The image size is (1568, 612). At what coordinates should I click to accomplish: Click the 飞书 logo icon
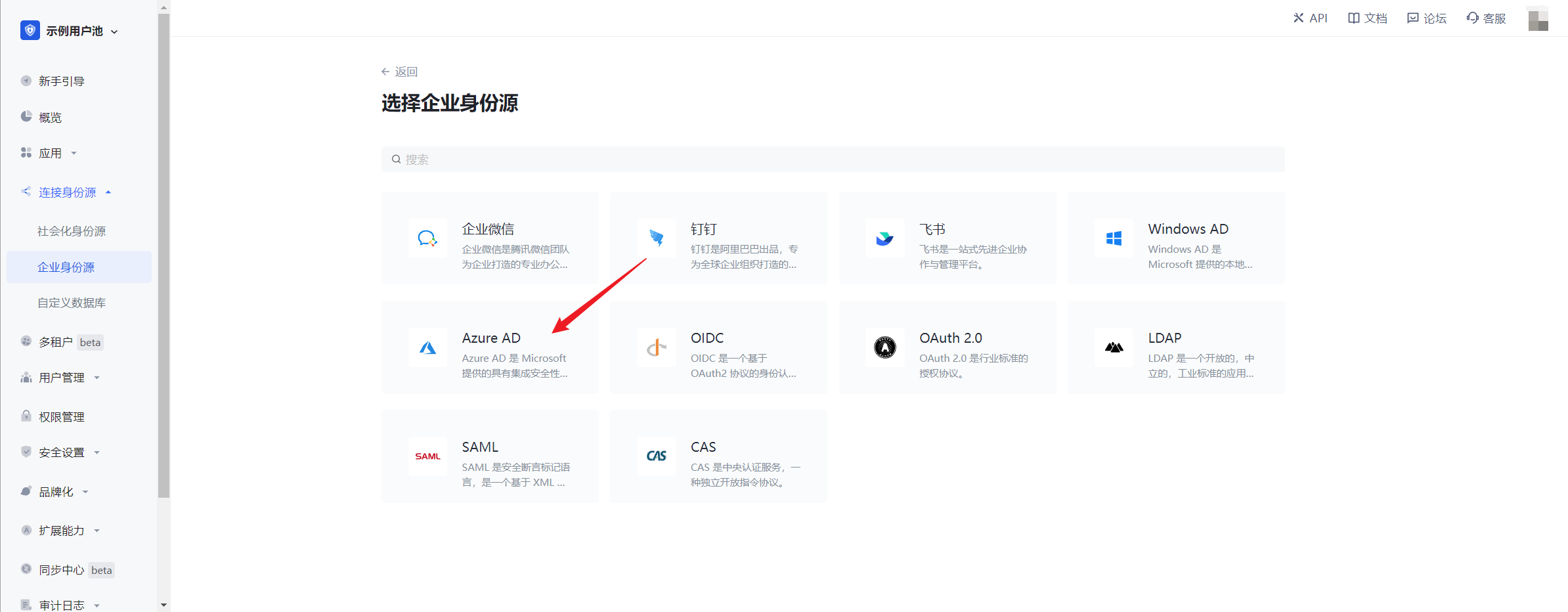point(884,238)
